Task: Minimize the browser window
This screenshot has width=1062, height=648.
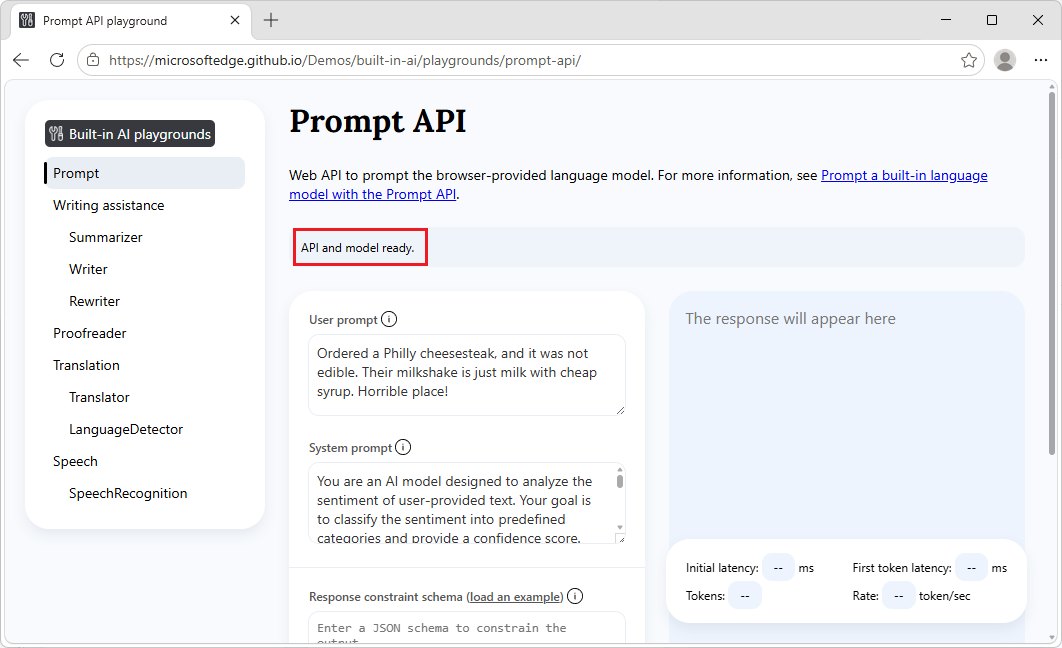Action: [946, 20]
